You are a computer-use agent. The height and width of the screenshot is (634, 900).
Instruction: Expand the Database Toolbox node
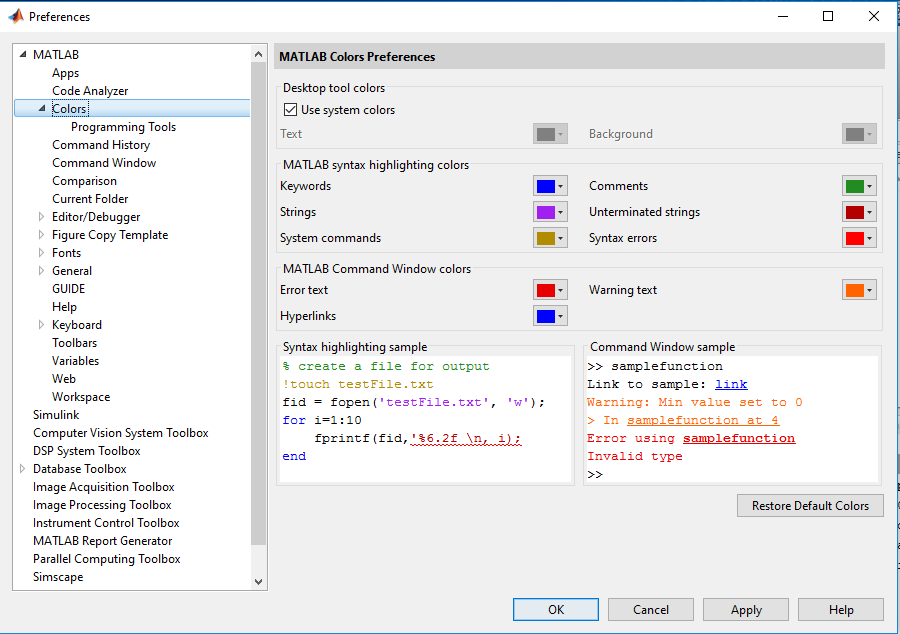22,469
